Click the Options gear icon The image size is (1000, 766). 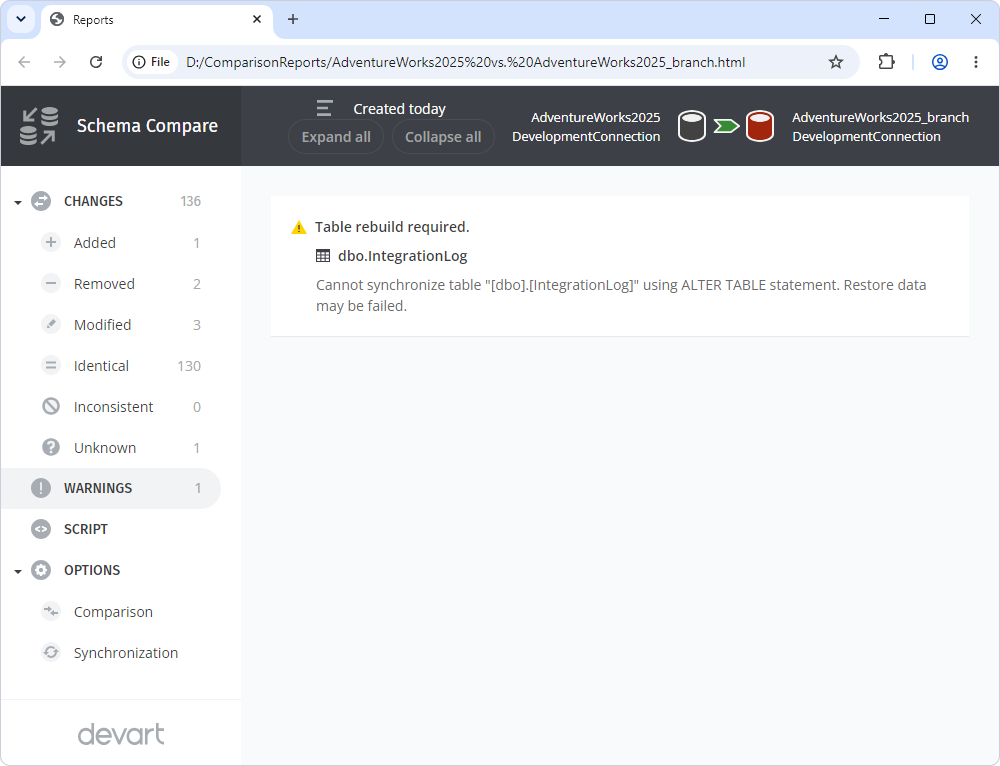pyautogui.click(x=41, y=570)
